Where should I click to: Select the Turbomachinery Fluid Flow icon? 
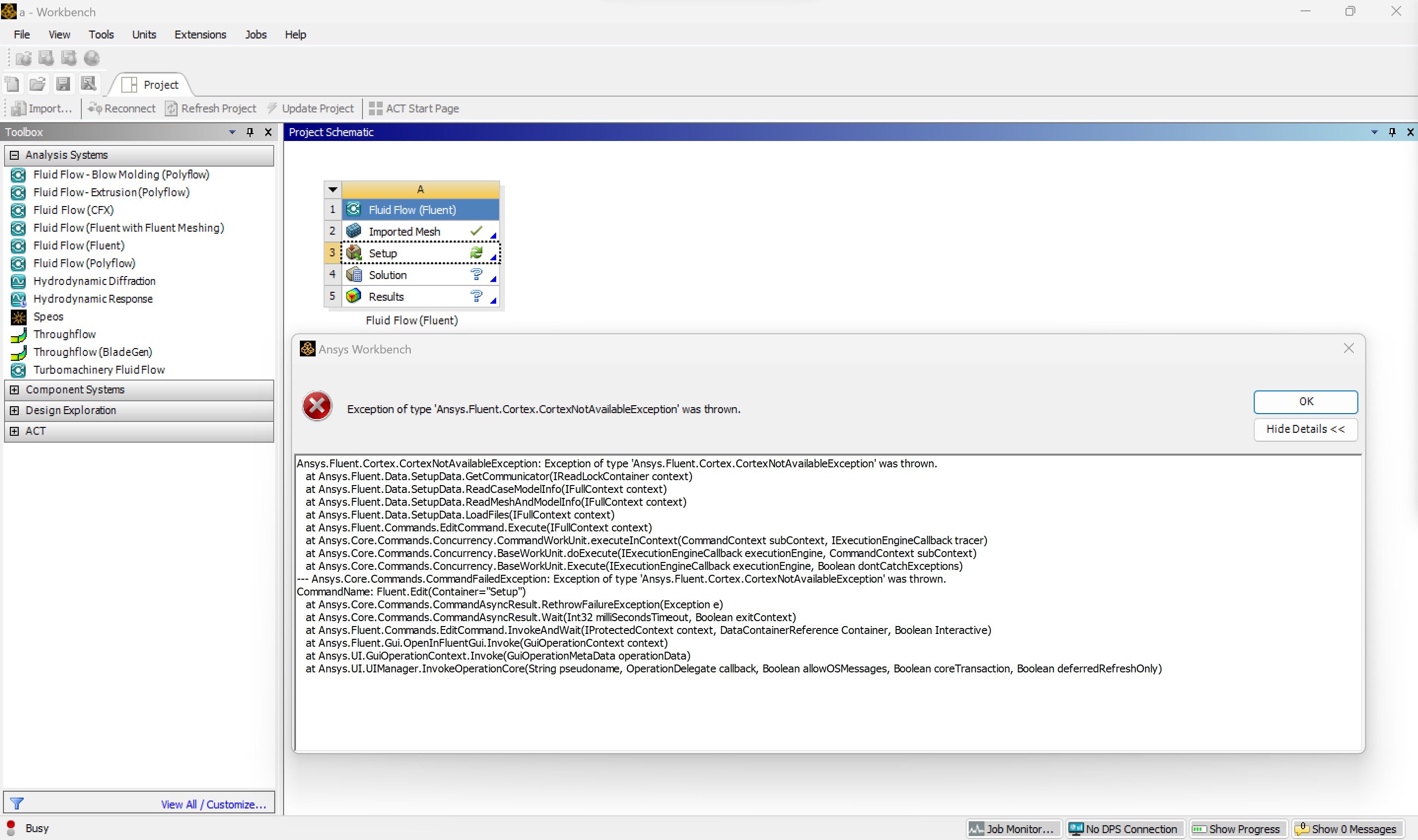pyautogui.click(x=18, y=370)
